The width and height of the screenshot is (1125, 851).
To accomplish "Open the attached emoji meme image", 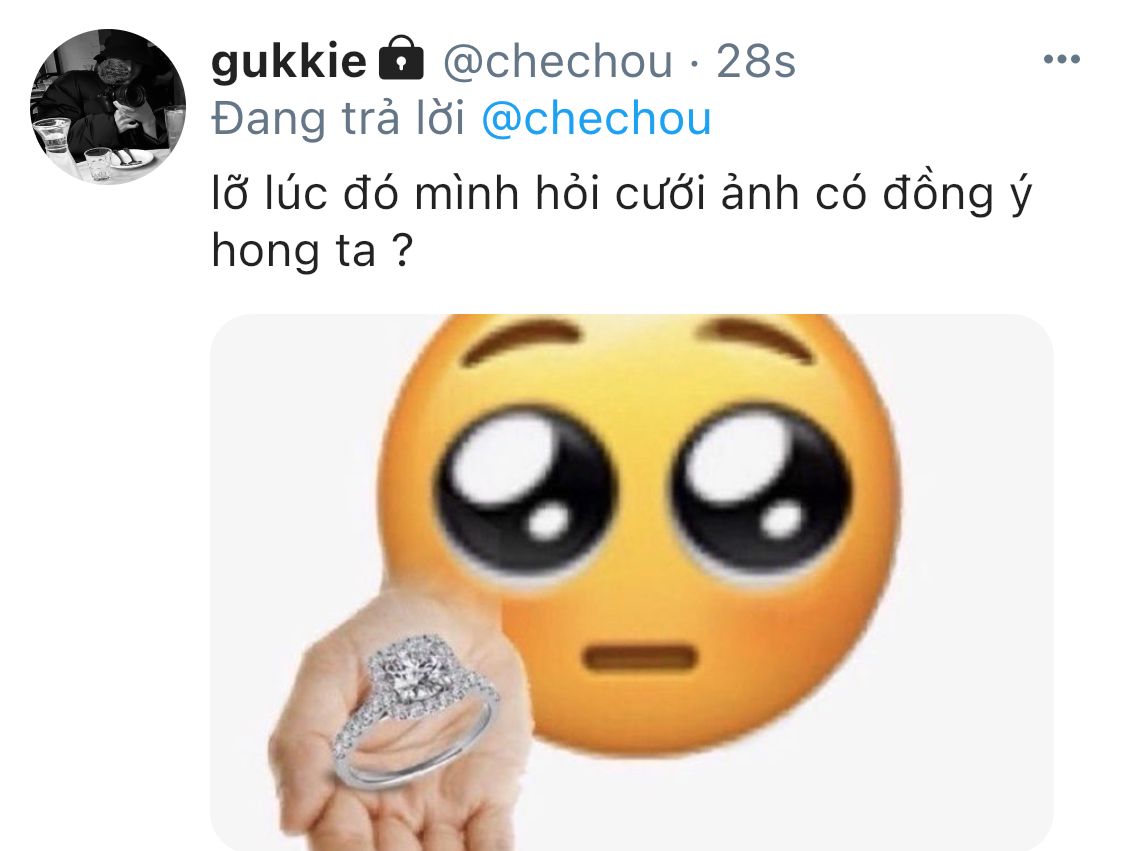I will [631, 583].
